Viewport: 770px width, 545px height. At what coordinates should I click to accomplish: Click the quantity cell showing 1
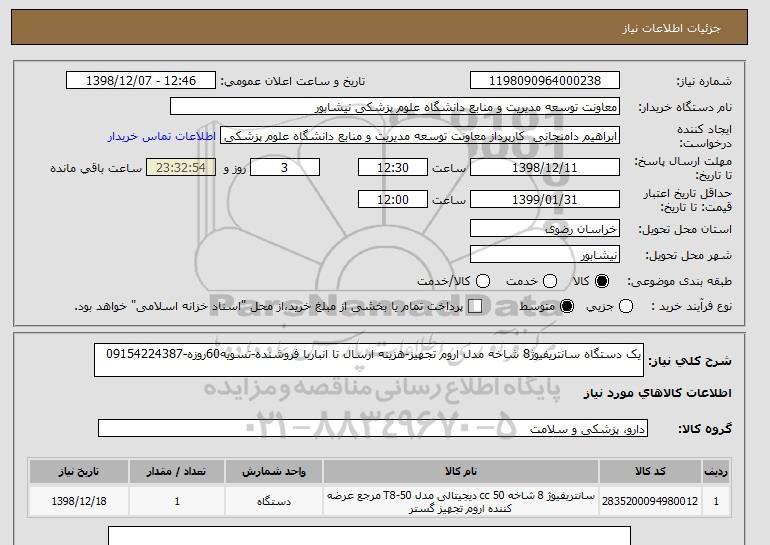[177, 501]
